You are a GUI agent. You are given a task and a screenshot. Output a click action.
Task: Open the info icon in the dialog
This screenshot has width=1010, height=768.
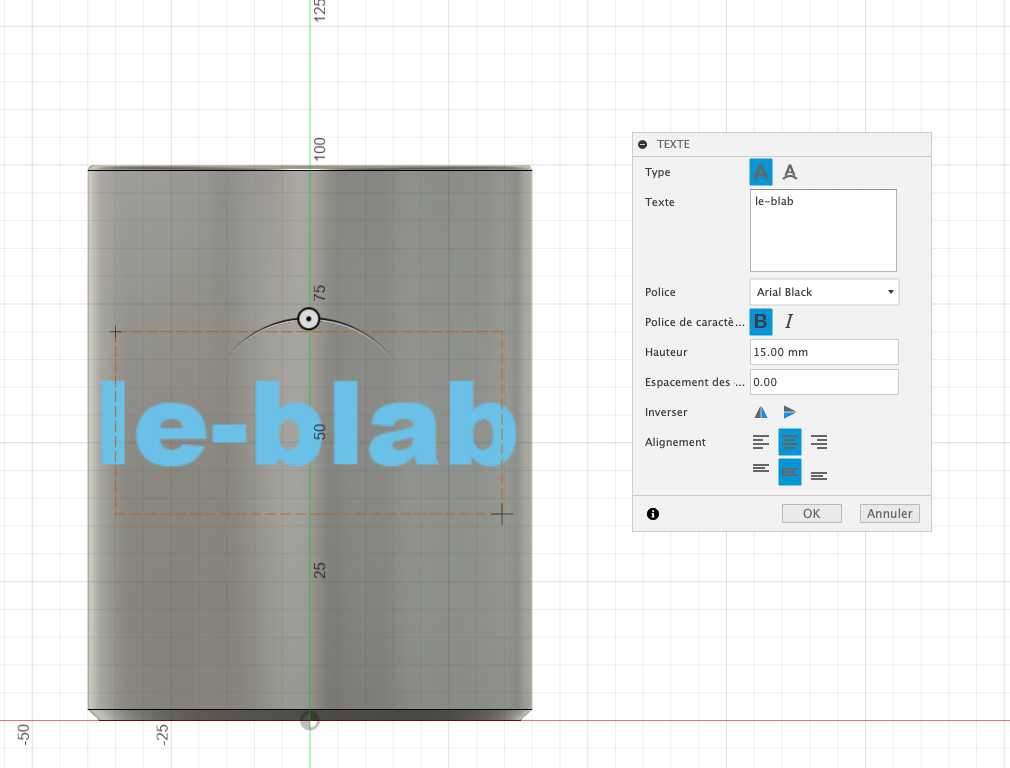(x=653, y=514)
